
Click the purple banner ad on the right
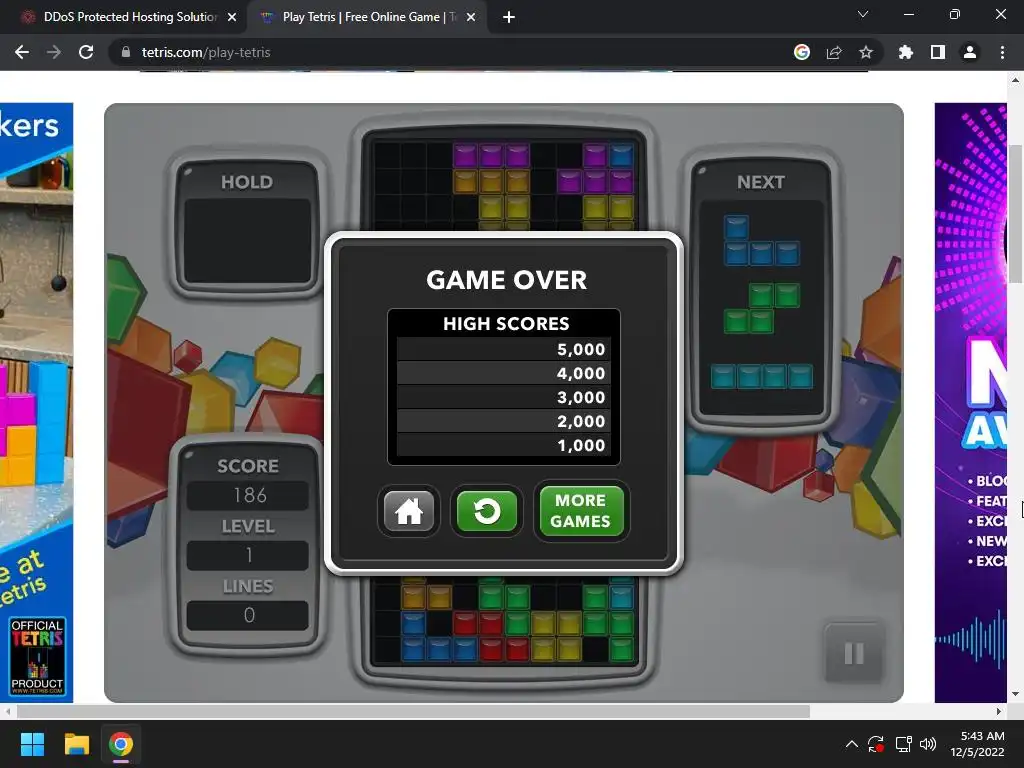970,402
